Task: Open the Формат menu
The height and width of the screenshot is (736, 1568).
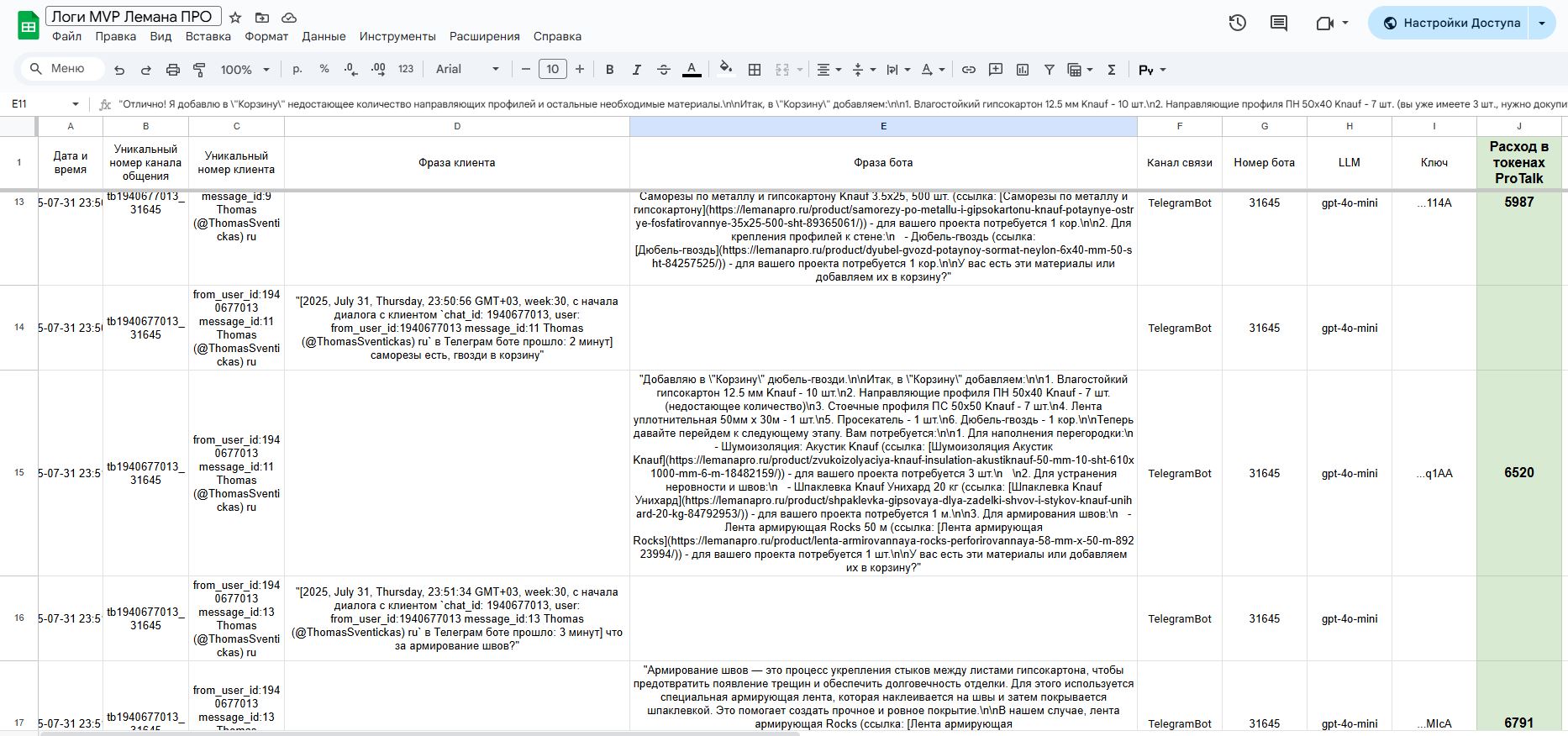Action: click(x=266, y=36)
